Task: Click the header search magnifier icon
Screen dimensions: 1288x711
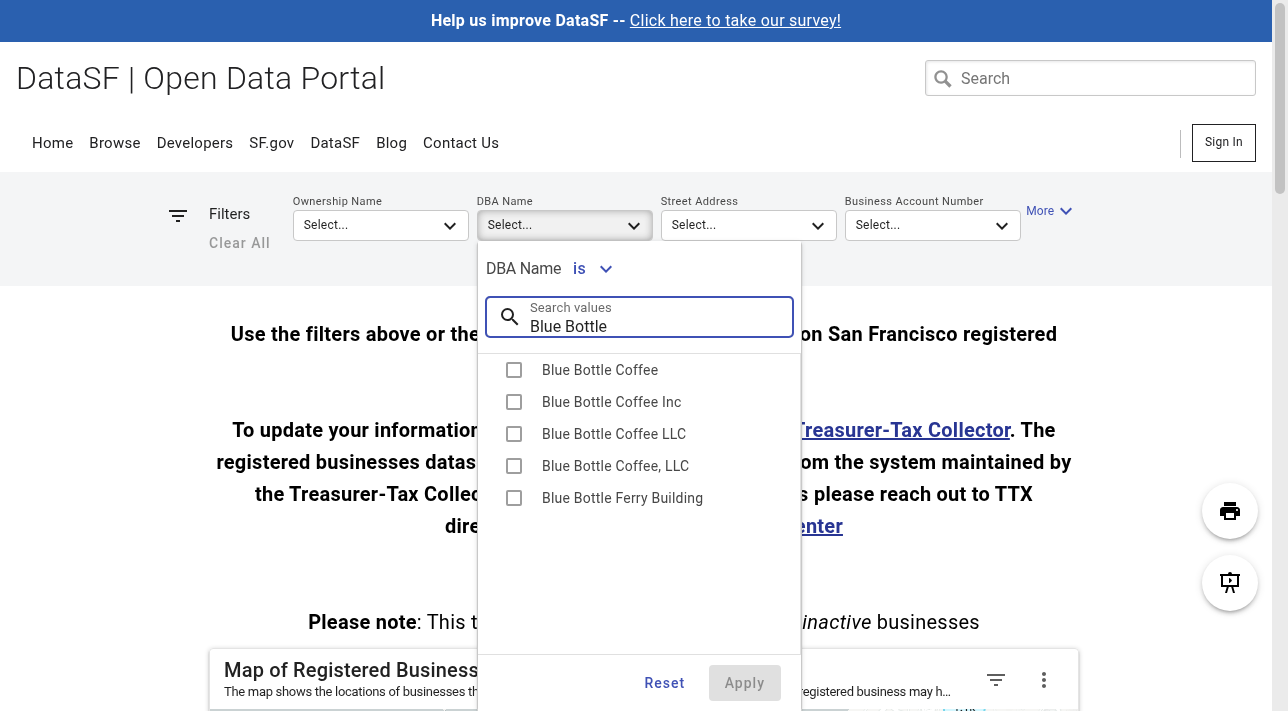Action: tap(942, 78)
